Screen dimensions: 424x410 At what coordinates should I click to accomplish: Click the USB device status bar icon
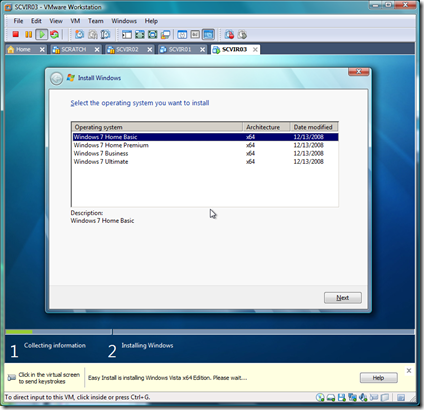click(374, 397)
